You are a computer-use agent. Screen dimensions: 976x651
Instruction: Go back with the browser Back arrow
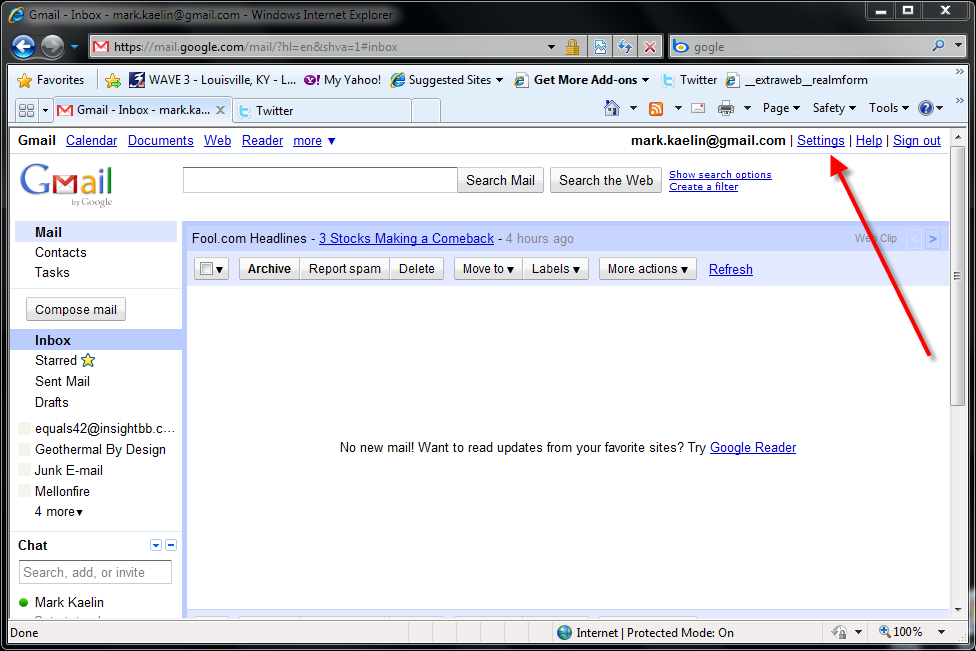coord(23,47)
